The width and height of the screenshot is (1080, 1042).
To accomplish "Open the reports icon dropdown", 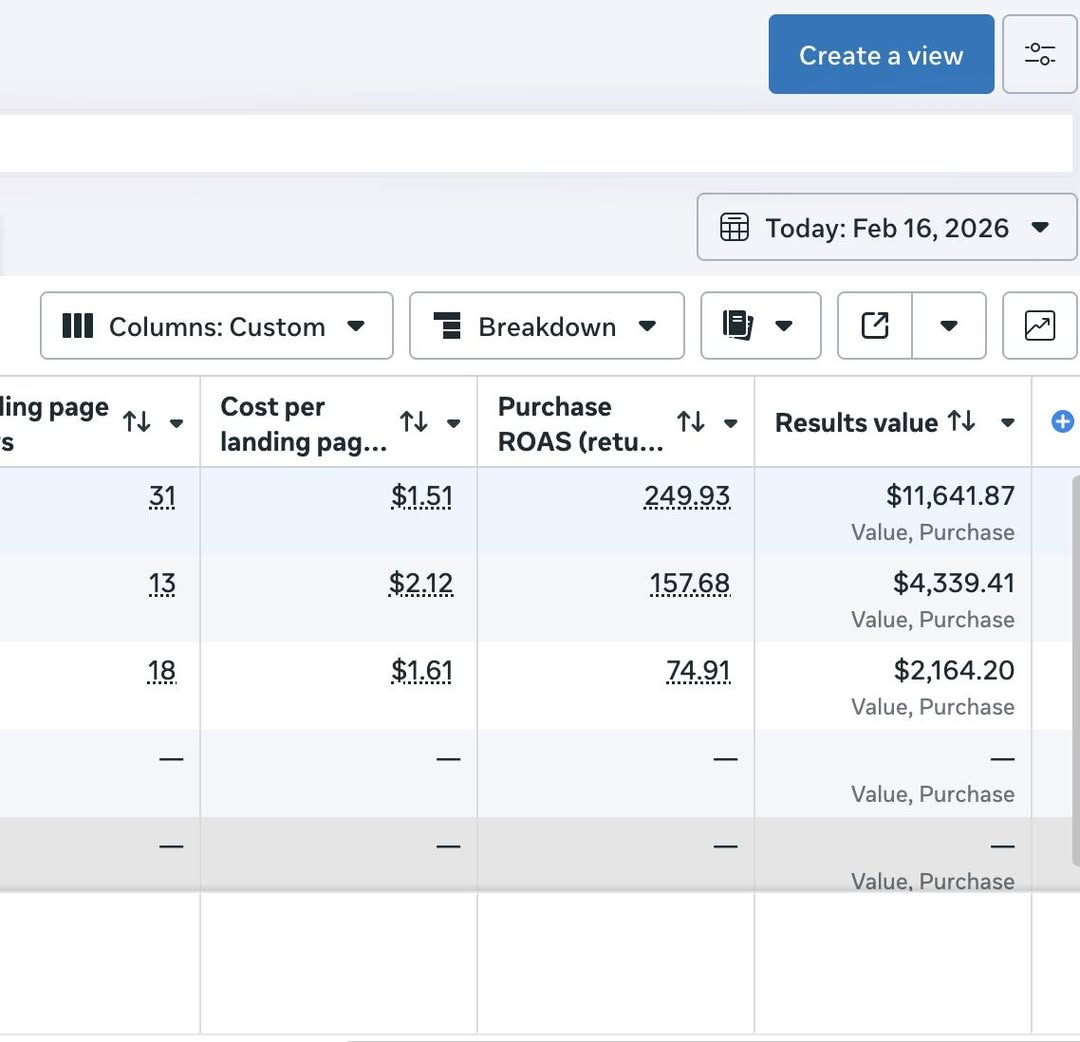I will click(760, 326).
